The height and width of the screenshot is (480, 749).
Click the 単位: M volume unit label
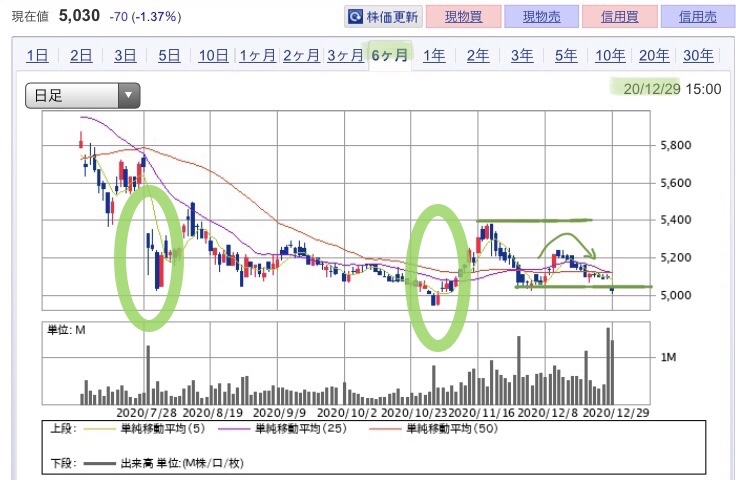66,330
